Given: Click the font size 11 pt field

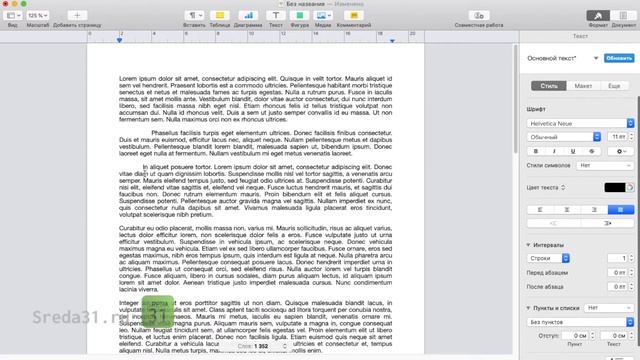Looking at the screenshot, I should [x=617, y=137].
